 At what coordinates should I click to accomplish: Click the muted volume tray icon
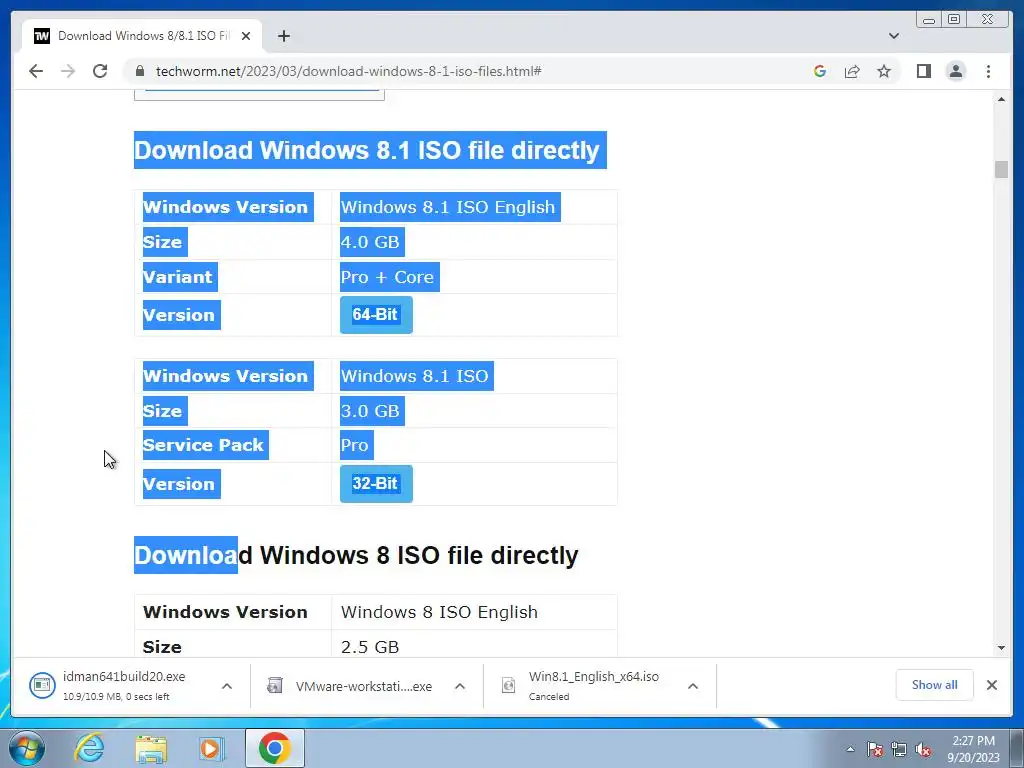tap(923, 749)
